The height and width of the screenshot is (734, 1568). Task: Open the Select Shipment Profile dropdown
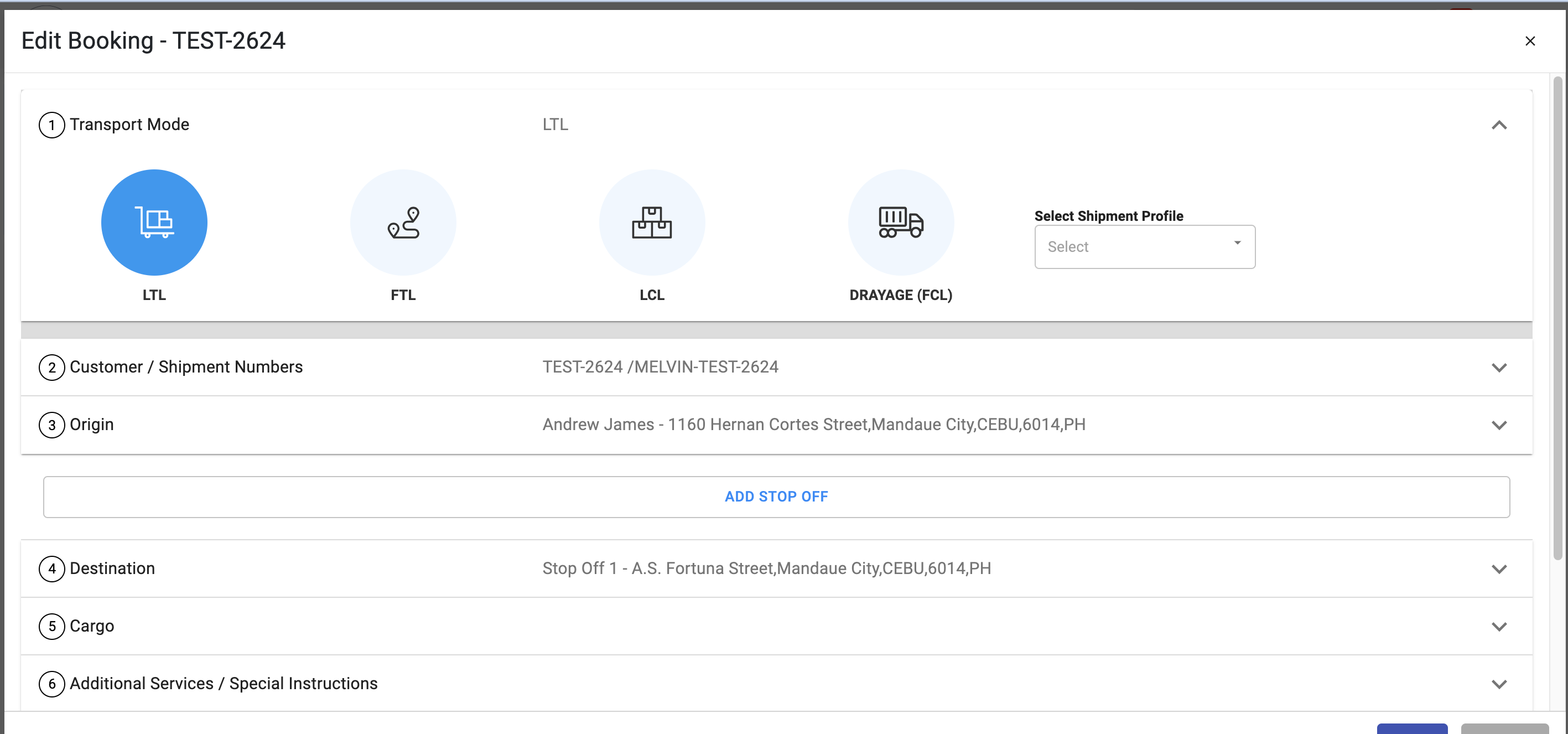point(1144,247)
